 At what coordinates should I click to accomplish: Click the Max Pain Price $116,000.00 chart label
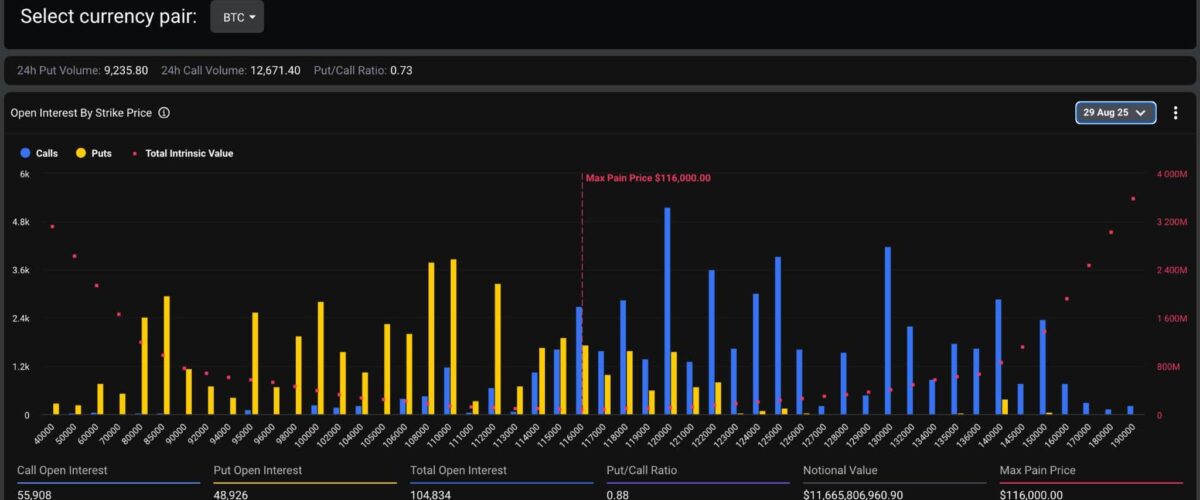click(648, 178)
